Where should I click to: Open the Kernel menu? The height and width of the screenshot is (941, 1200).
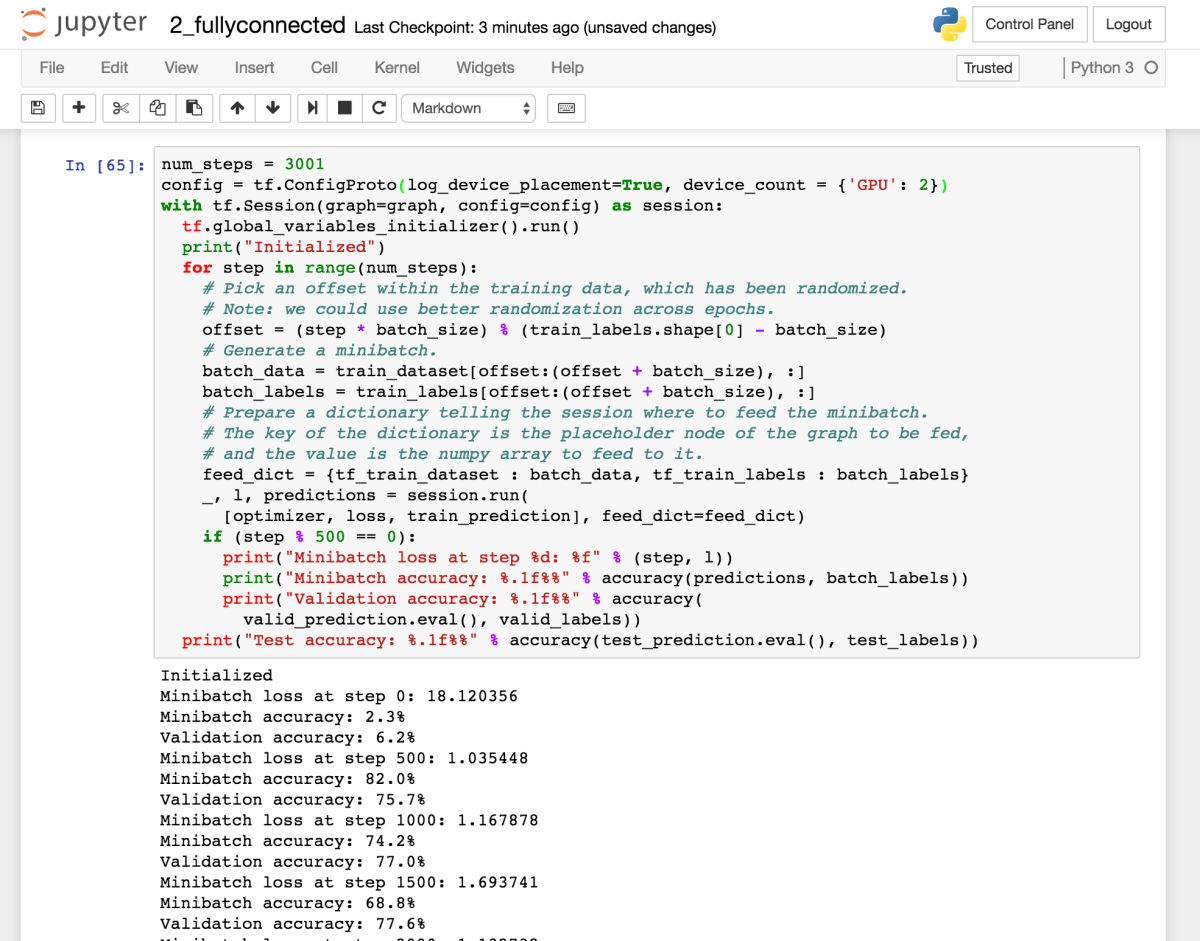397,68
